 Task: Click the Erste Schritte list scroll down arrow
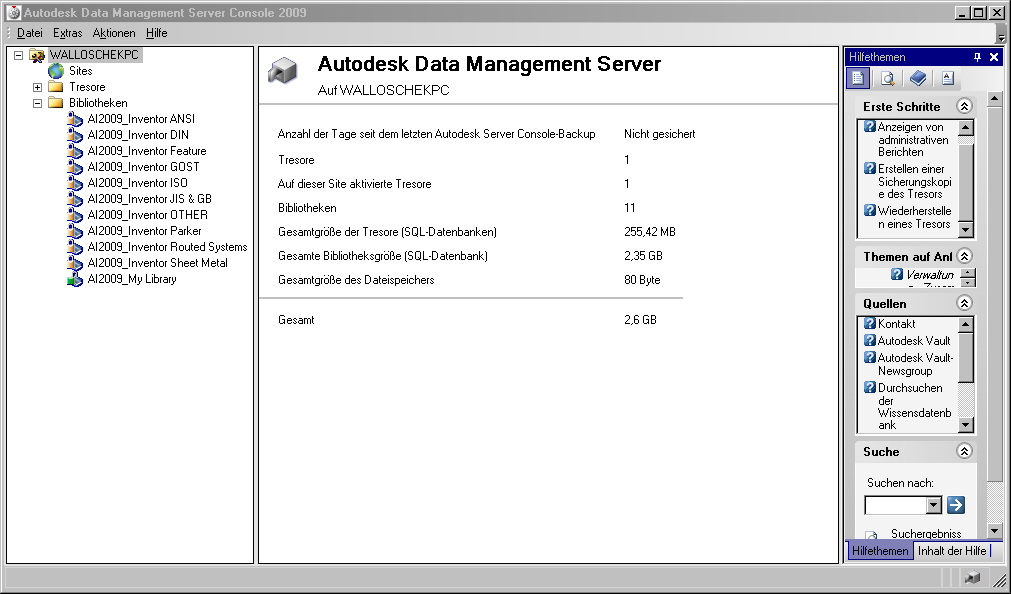click(965, 230)
